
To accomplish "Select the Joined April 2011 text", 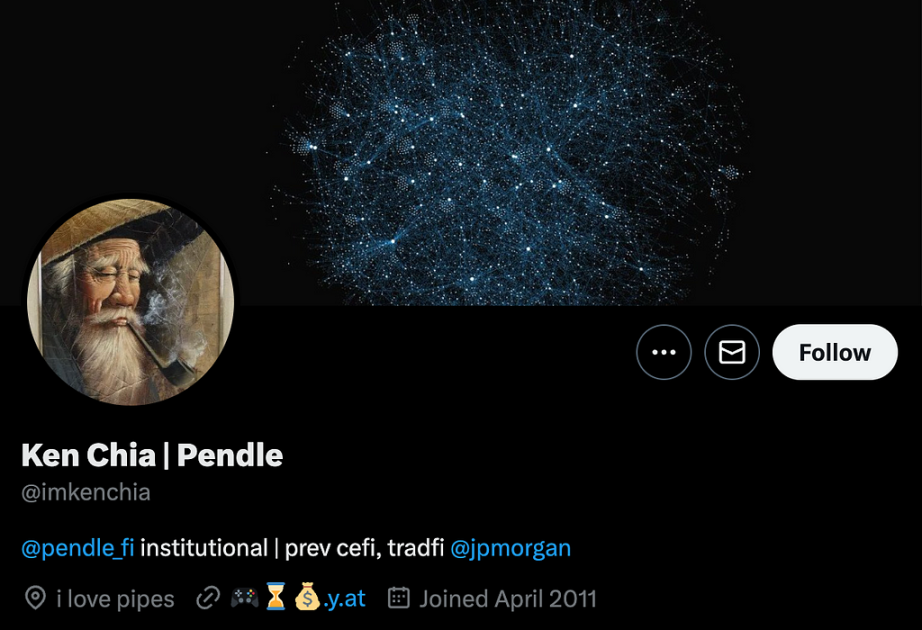I will [507, 599].
